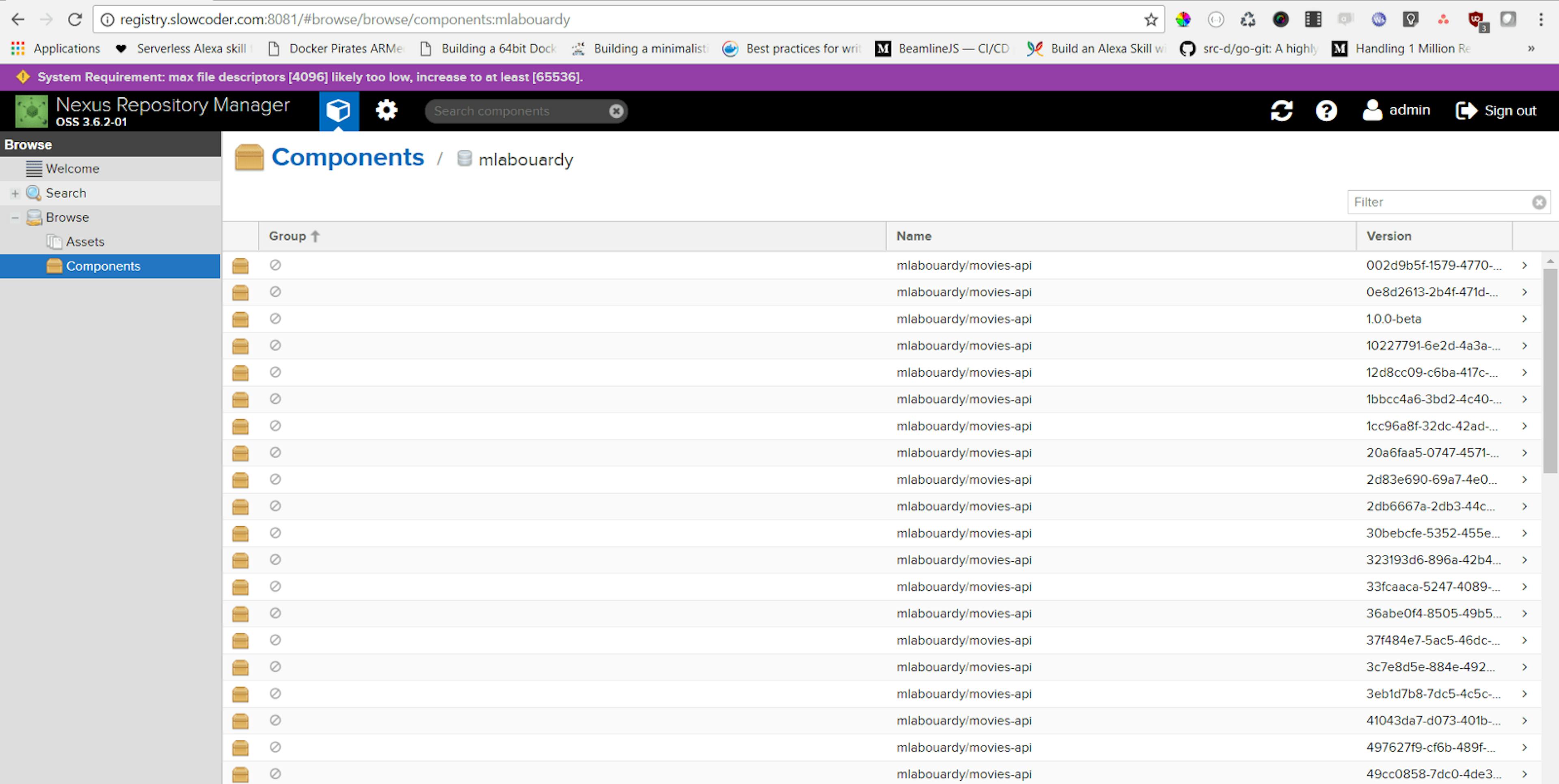The height and width of the screenshot is (784, 1559).
Task: Click mlabouardy repository breadcrumb
Action: click(525, 160)
